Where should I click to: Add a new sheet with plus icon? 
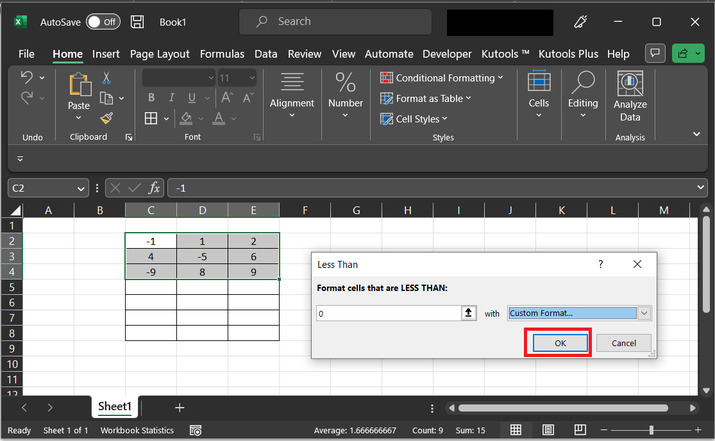click(180, 407)
